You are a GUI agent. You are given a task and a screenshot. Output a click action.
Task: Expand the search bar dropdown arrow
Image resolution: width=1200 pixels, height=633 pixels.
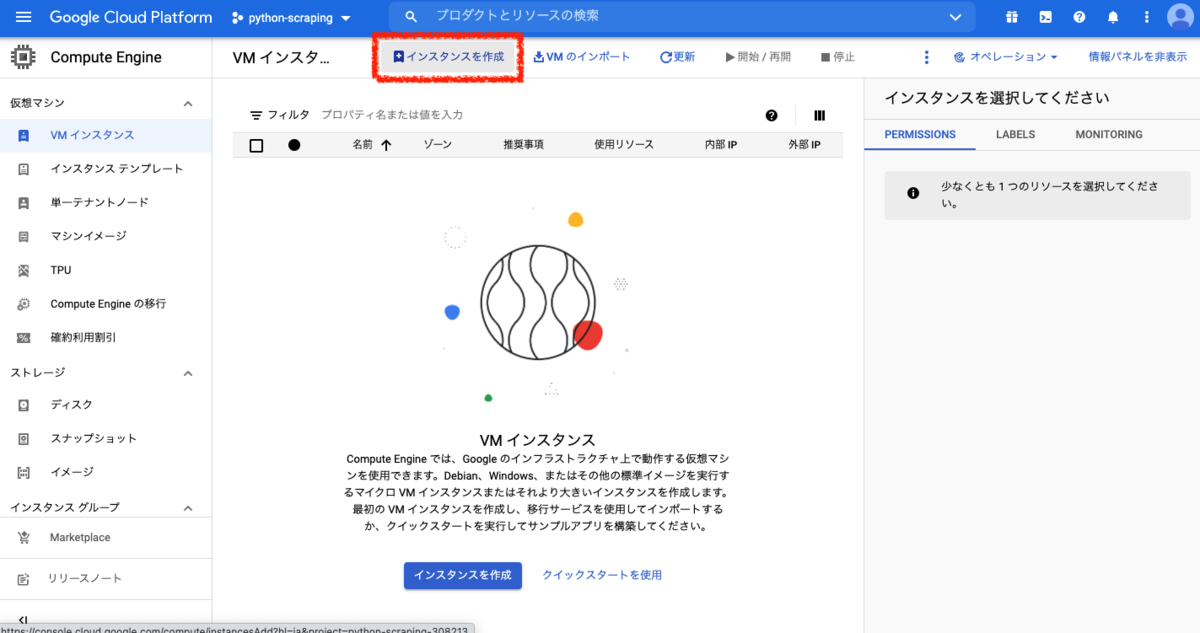955,17
